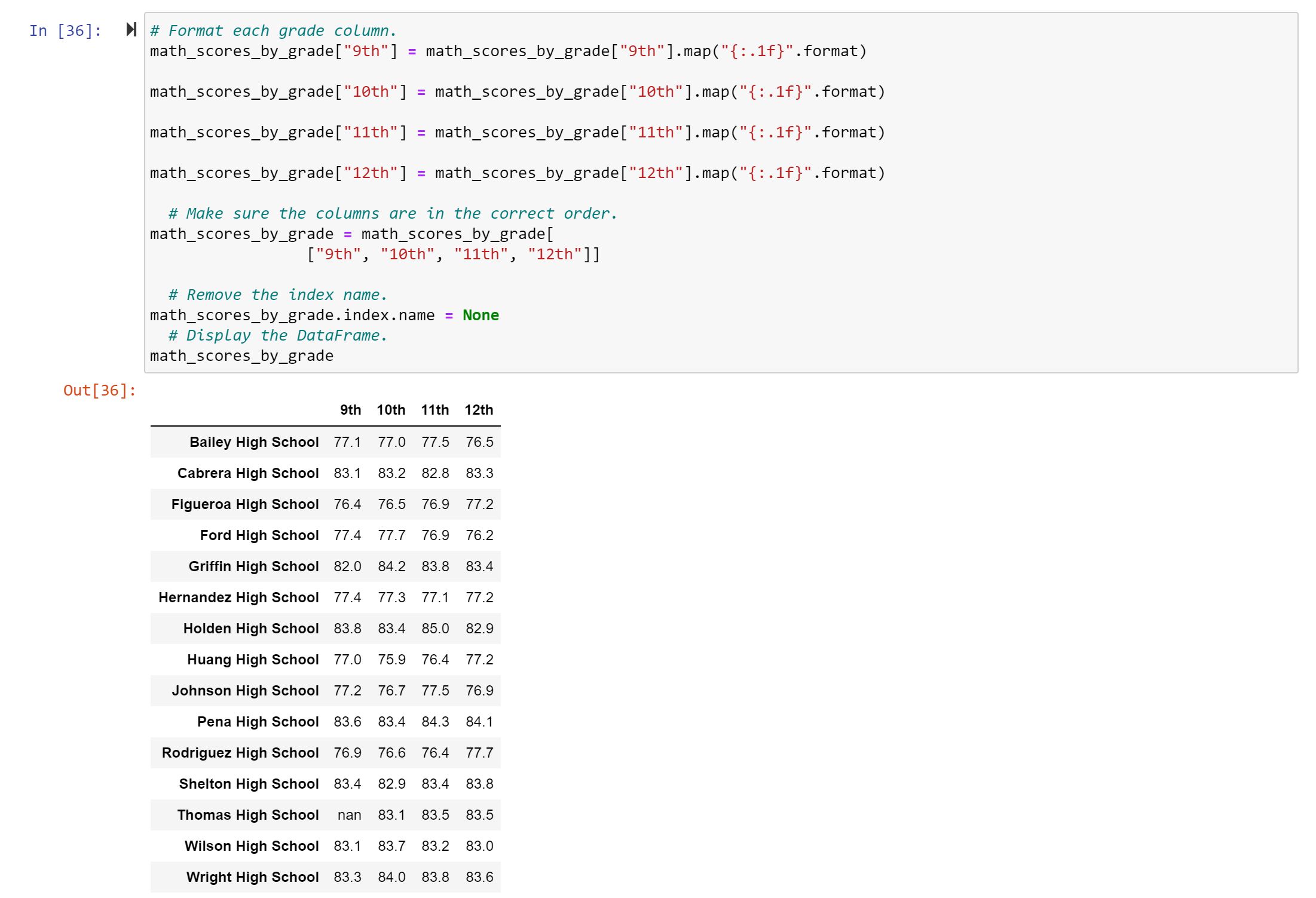Image resolution: width=1316 pixels, height=898 pixels.
Task: Select the 9th column header in table
Action: pos(350,410)
